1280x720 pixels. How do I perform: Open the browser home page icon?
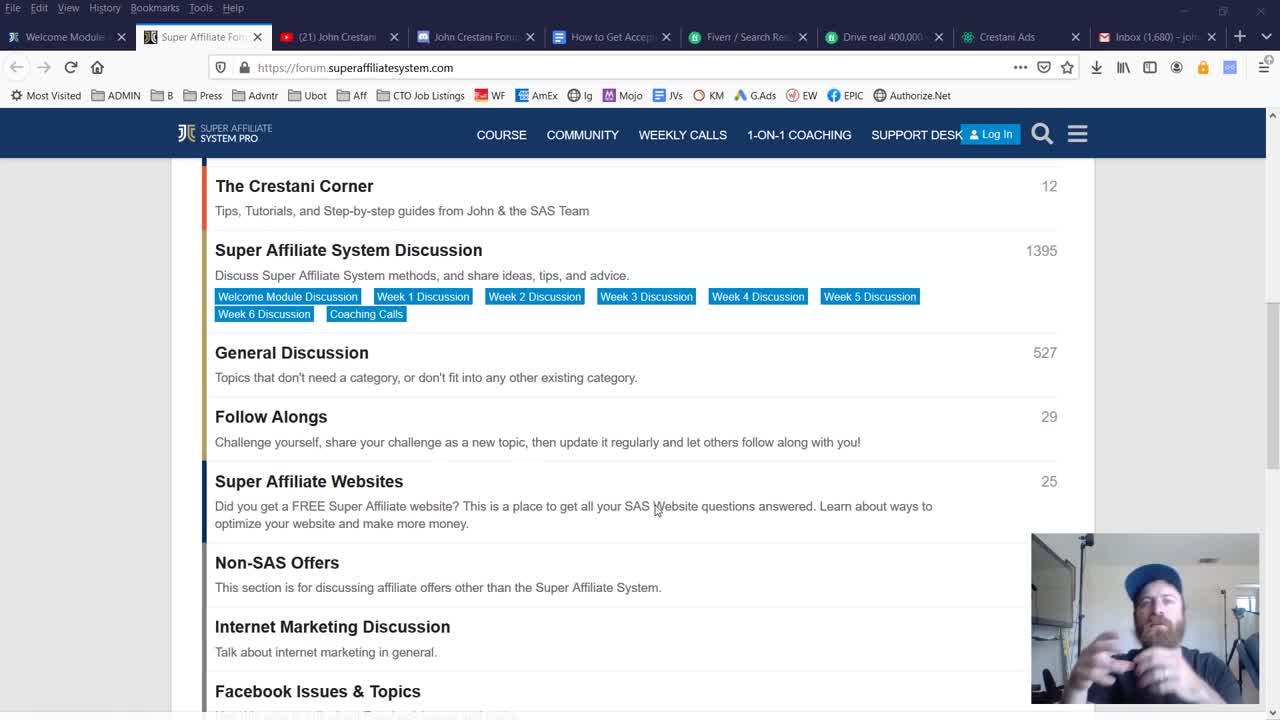[97, 67]
